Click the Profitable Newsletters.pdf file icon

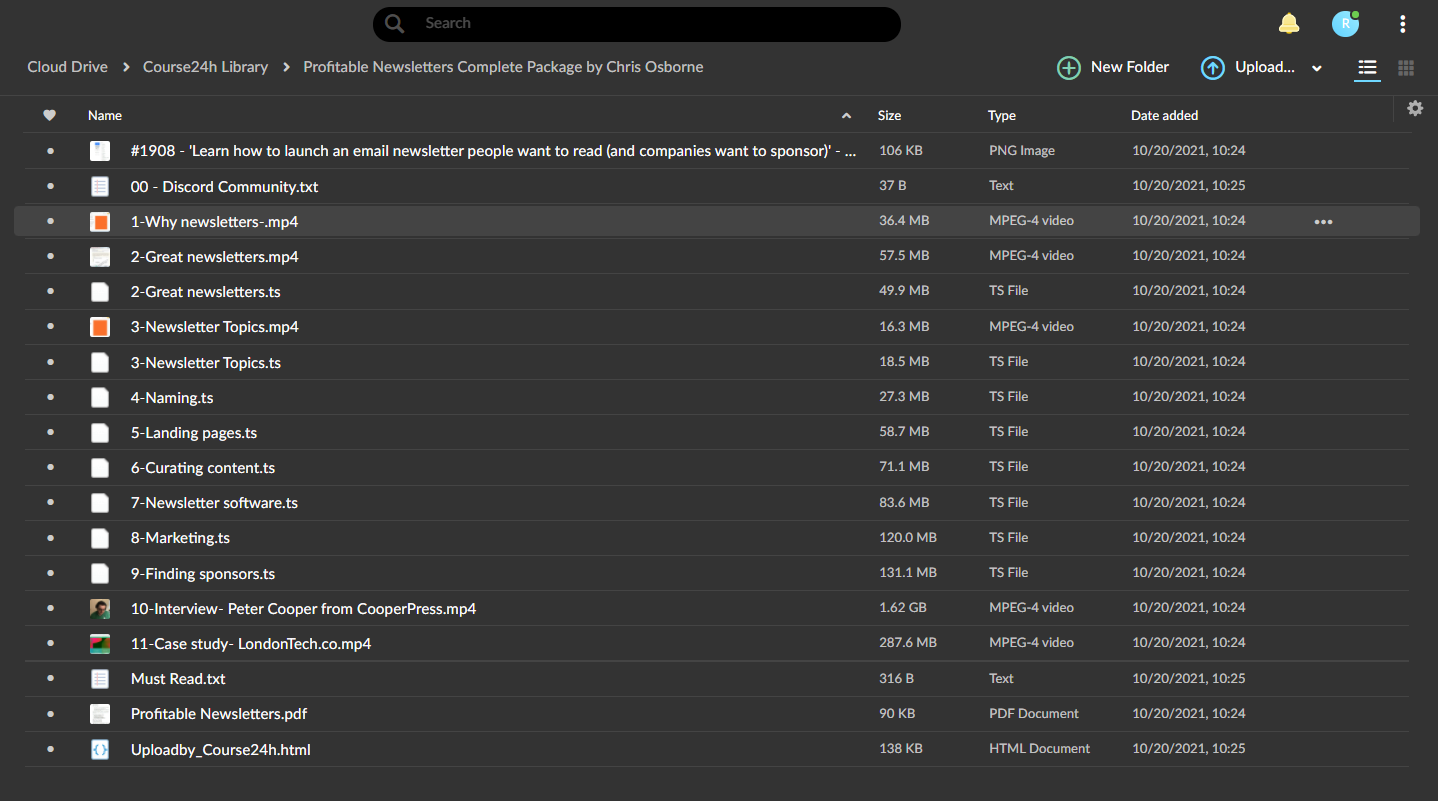(x=100, y=714)
